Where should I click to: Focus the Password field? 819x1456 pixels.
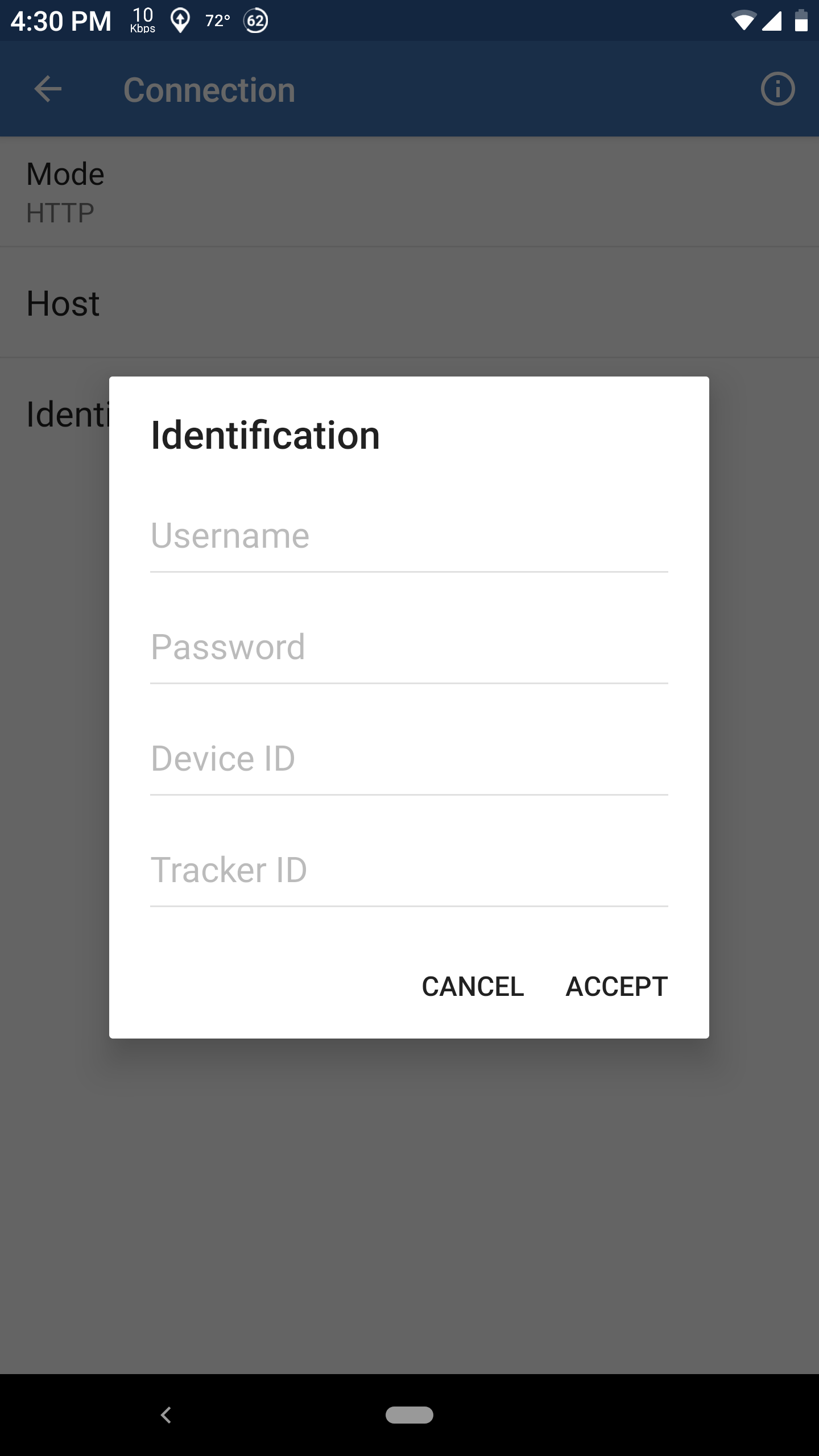[x=409, y=648]
